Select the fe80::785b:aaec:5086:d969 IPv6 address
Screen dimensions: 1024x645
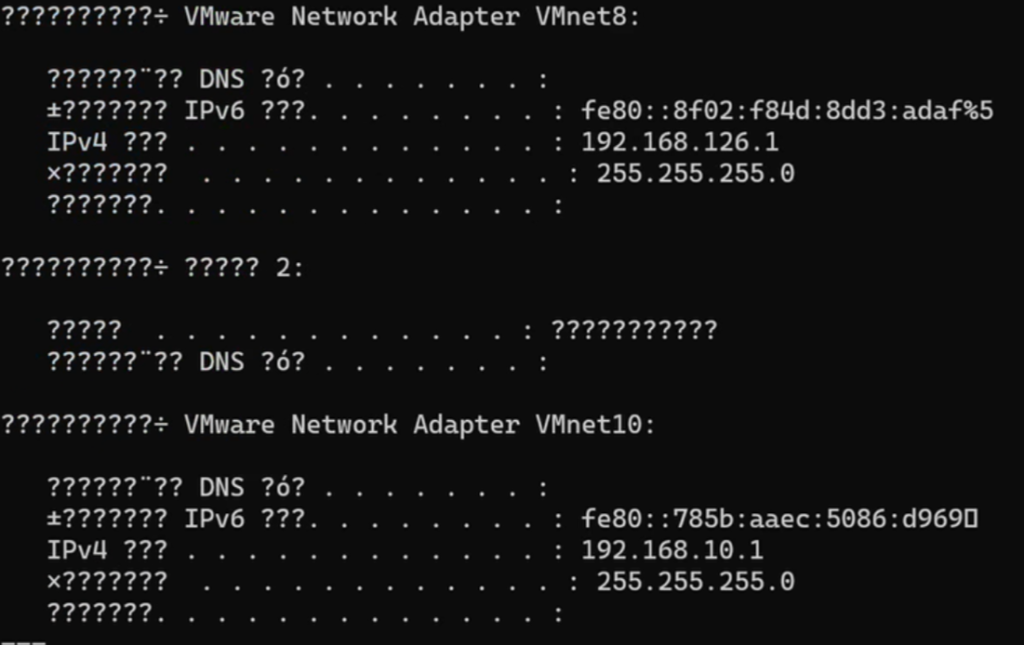click(779, 519)
